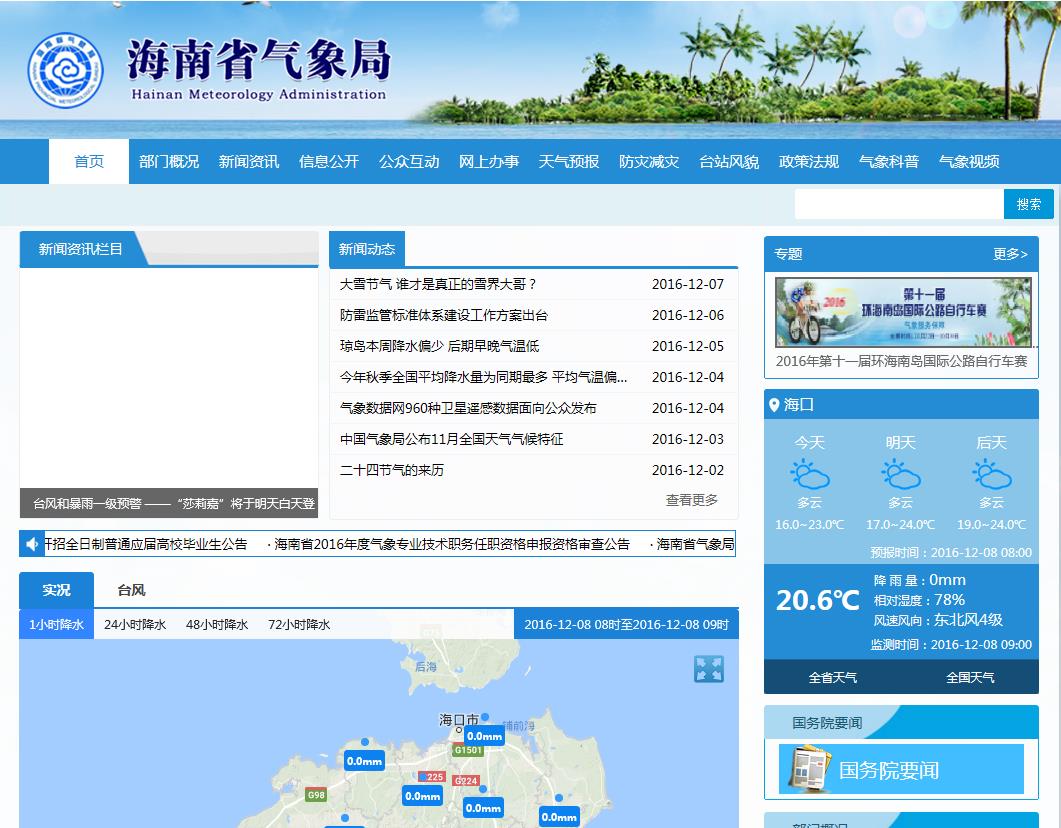Open news 大雪节气 谁才是真正的雪界大哥
This screenshot has width=1061, height=828.
[x=438, y=284]
